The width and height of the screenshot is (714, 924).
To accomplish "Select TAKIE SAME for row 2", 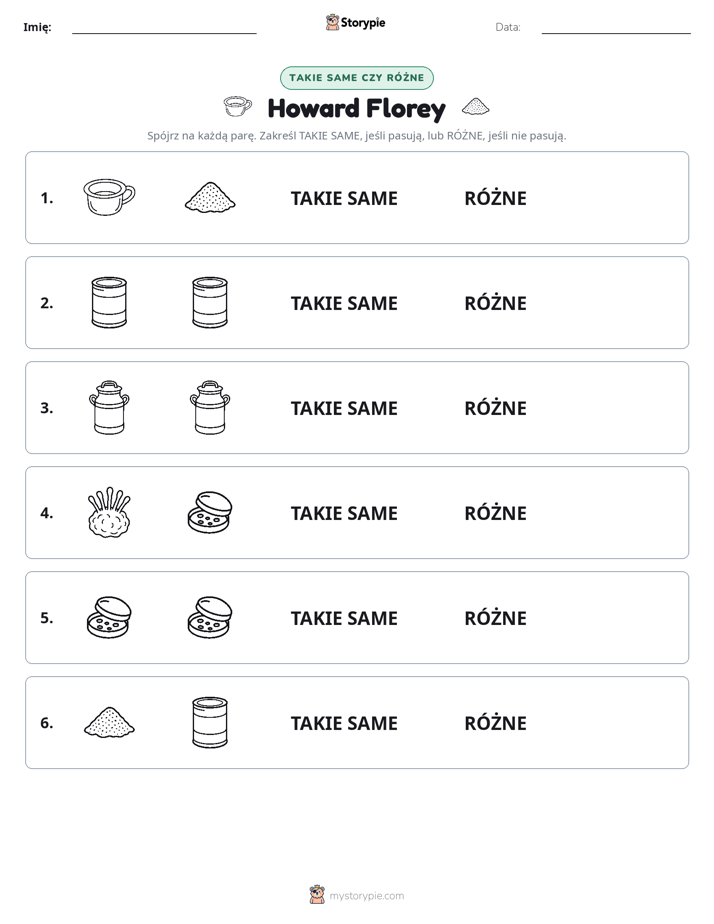I will pyautogui.click(x=344, y=303).
